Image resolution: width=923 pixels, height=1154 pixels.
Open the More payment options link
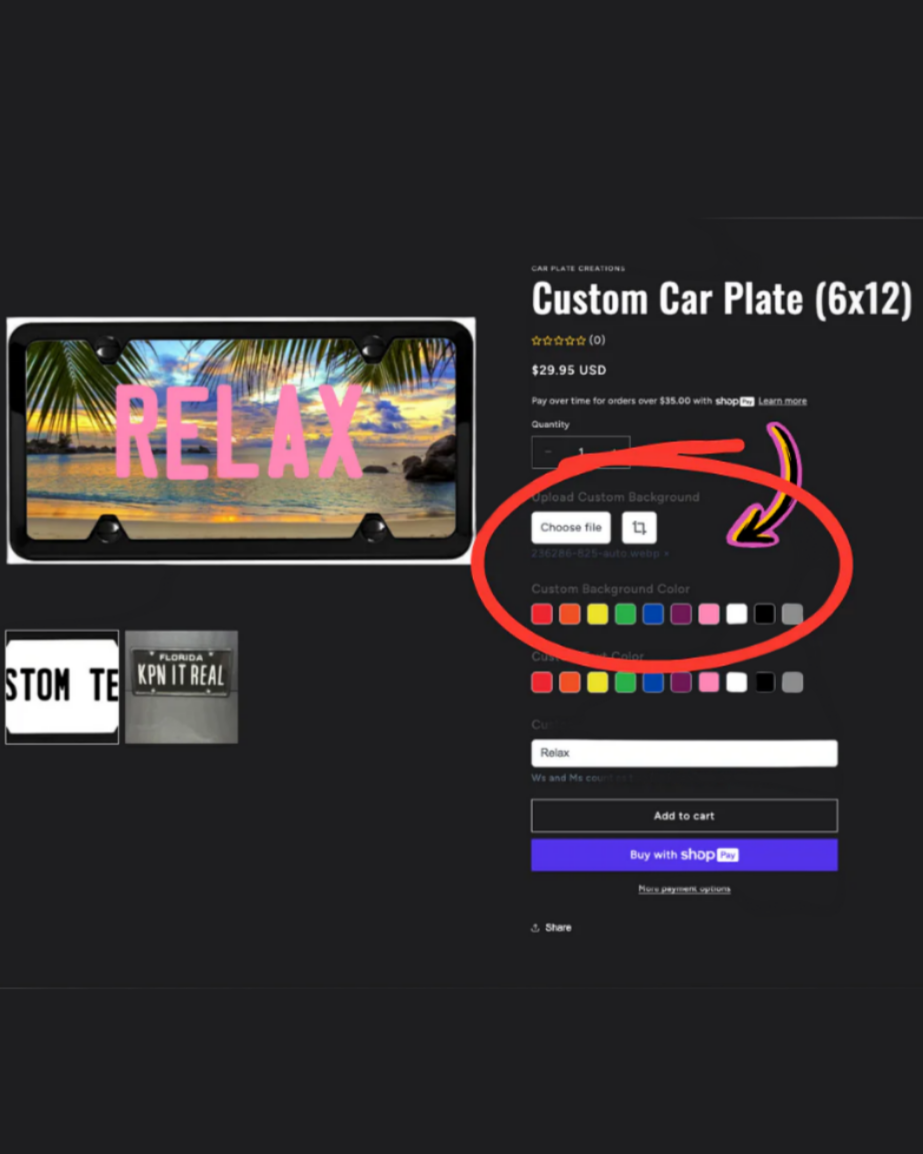click(684, 889)
